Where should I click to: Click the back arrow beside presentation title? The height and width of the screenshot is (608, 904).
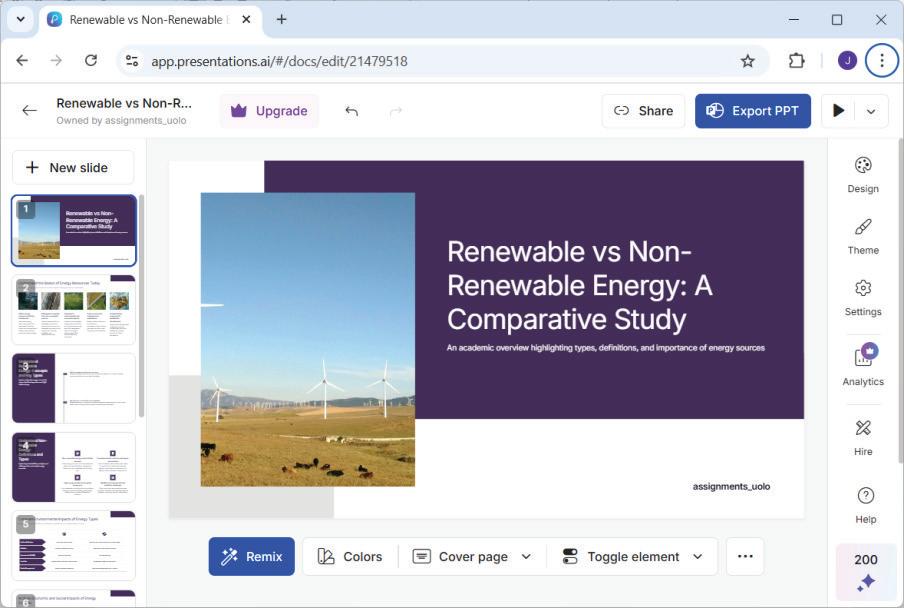point(29,111)
